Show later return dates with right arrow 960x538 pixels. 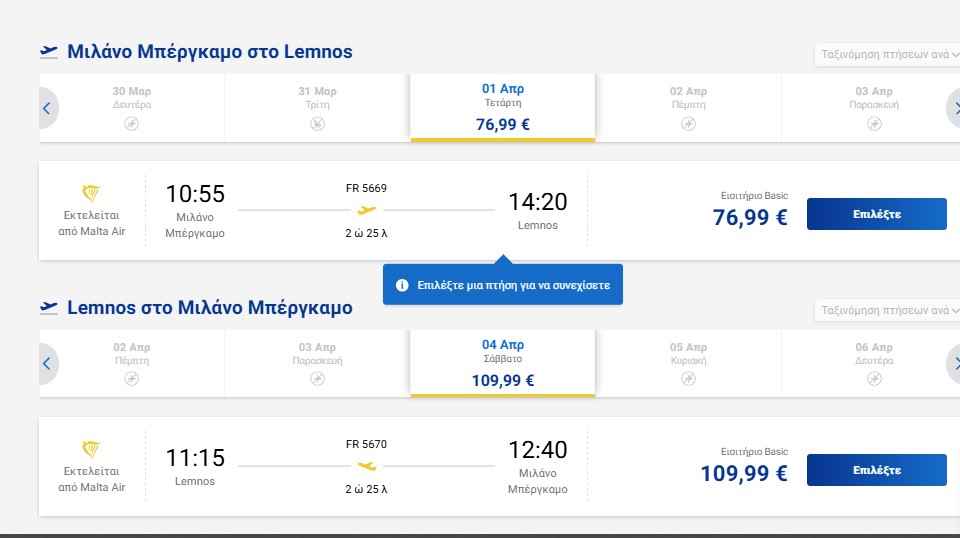pyautogui.click(x=954, y=364)
